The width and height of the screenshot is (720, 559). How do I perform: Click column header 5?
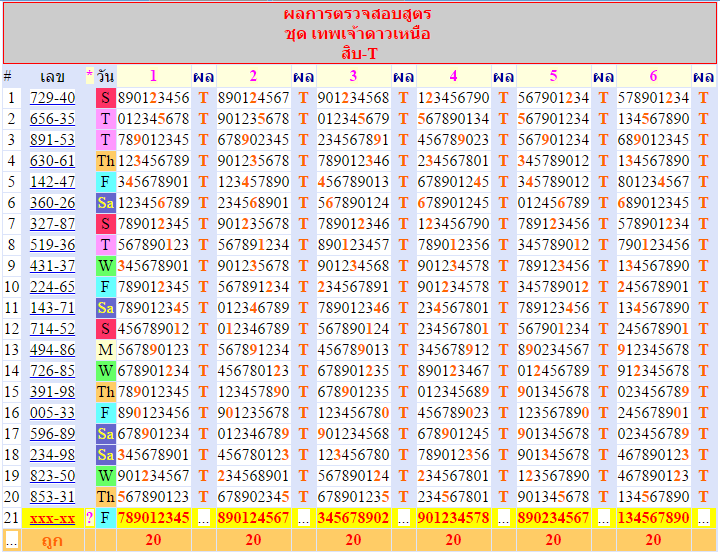(553, 76)
